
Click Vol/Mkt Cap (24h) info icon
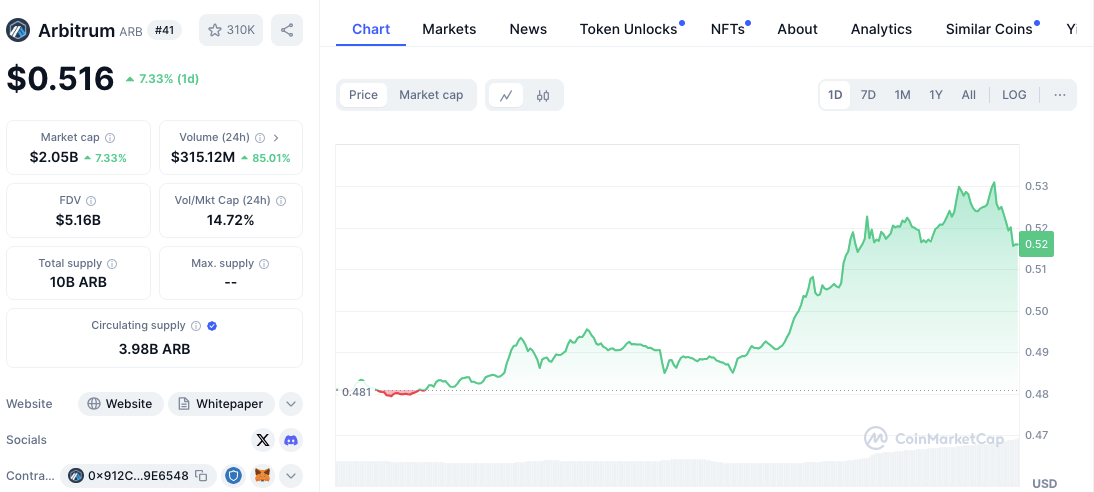click(x=280, y=201)
